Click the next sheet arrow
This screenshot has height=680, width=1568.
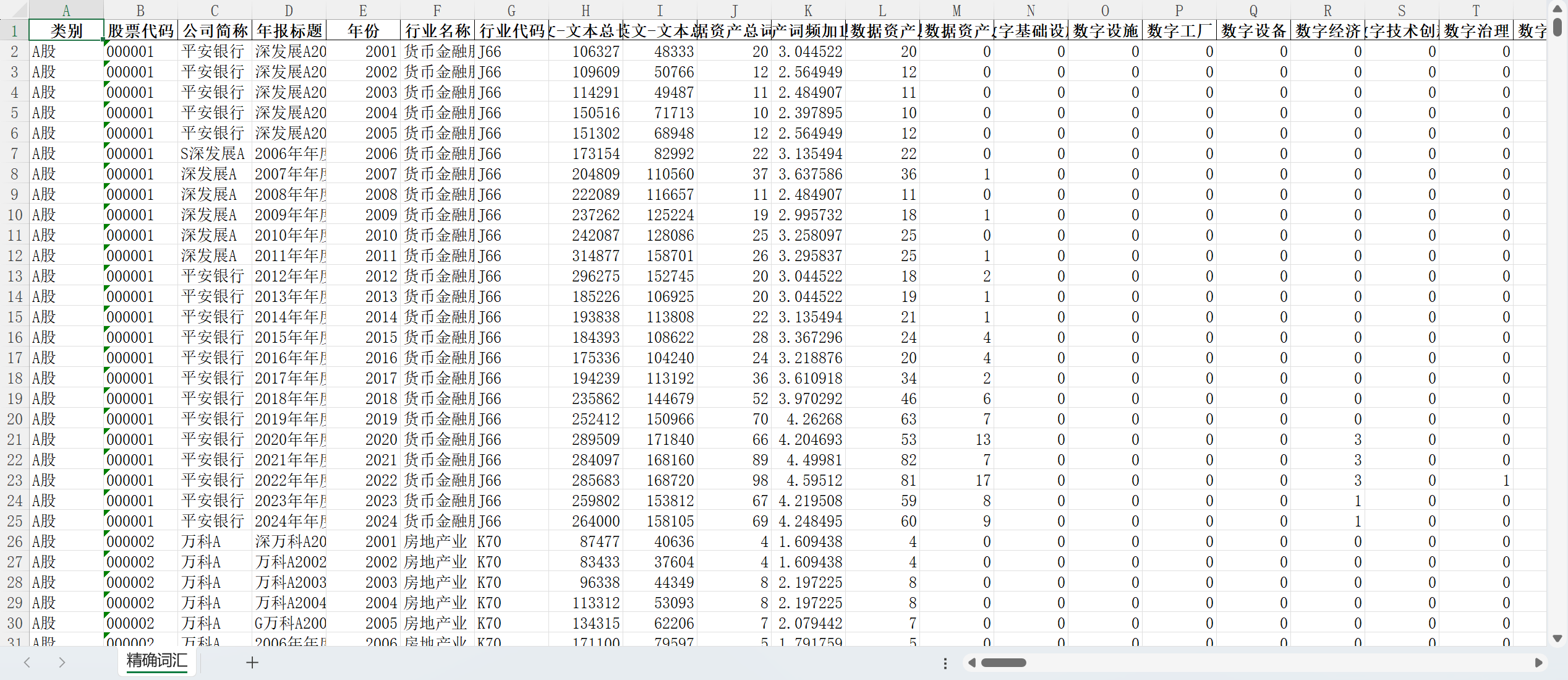pyautogui.click(x=62, y=663)
